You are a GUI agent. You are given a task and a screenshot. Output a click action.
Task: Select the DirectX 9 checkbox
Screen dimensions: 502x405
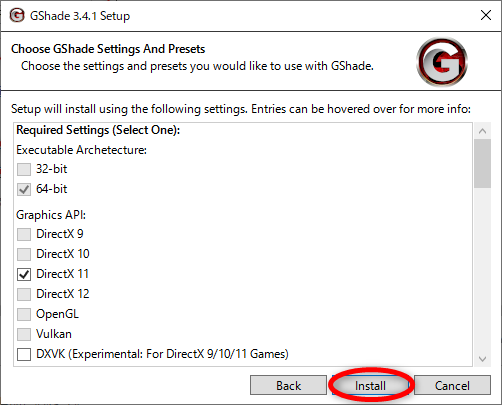click(24, 234)
